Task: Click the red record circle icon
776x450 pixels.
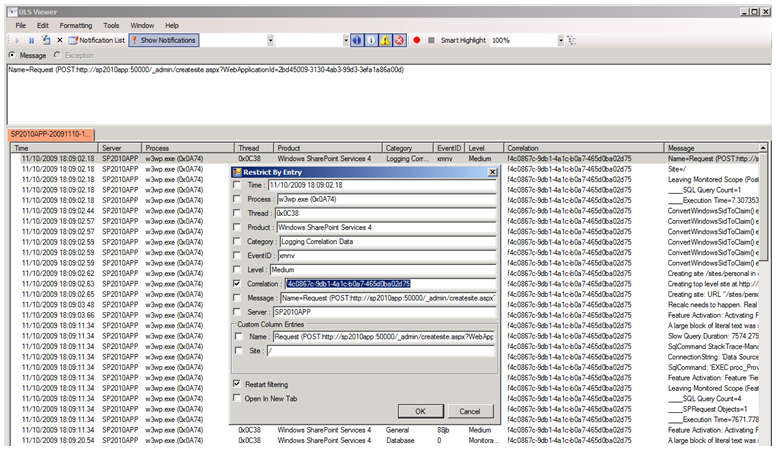Action: [x=416, y=40]
